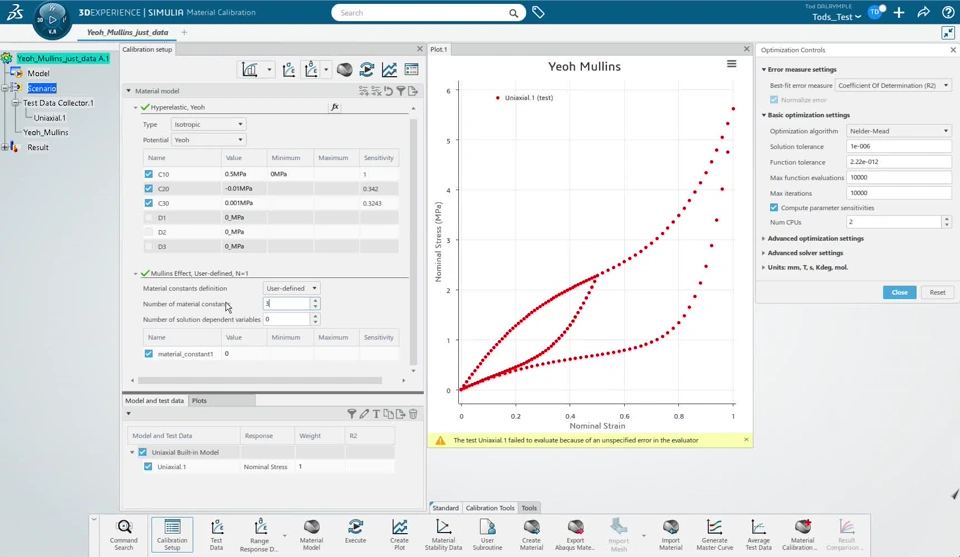Open Range Response Data in the action bar
Image resolution: width=960 pixels, height=557 pixels.
pyautogui.click(x=260, y=534)
